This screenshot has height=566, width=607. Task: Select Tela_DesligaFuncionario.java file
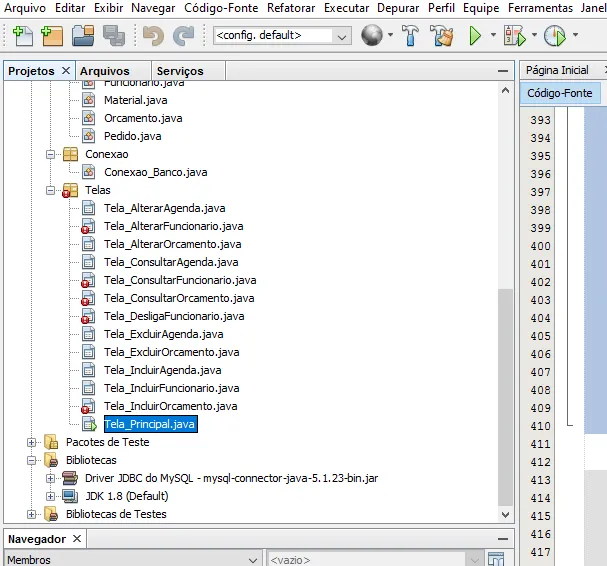[x=174, y=316]
